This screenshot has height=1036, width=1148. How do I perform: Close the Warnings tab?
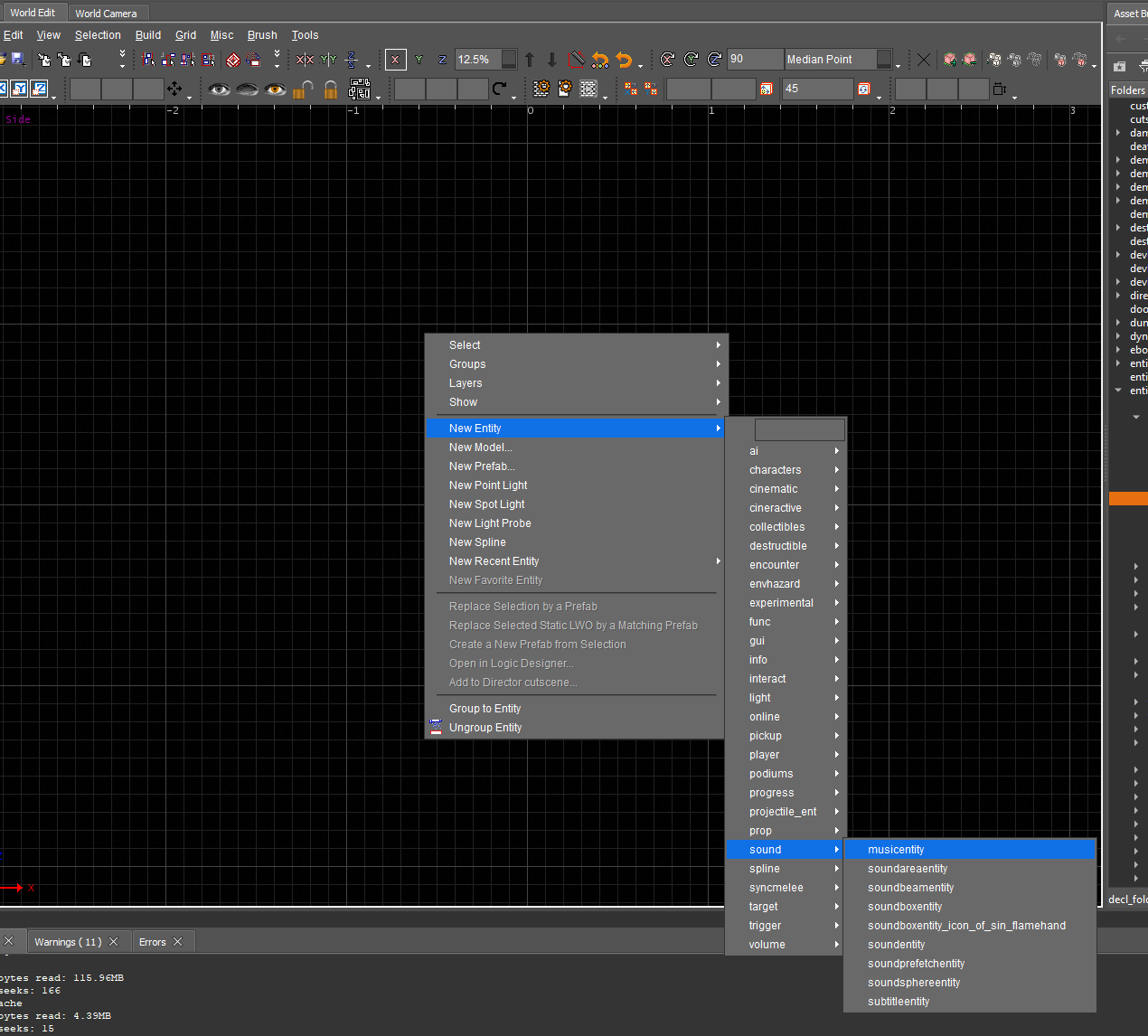pos(114,942)
